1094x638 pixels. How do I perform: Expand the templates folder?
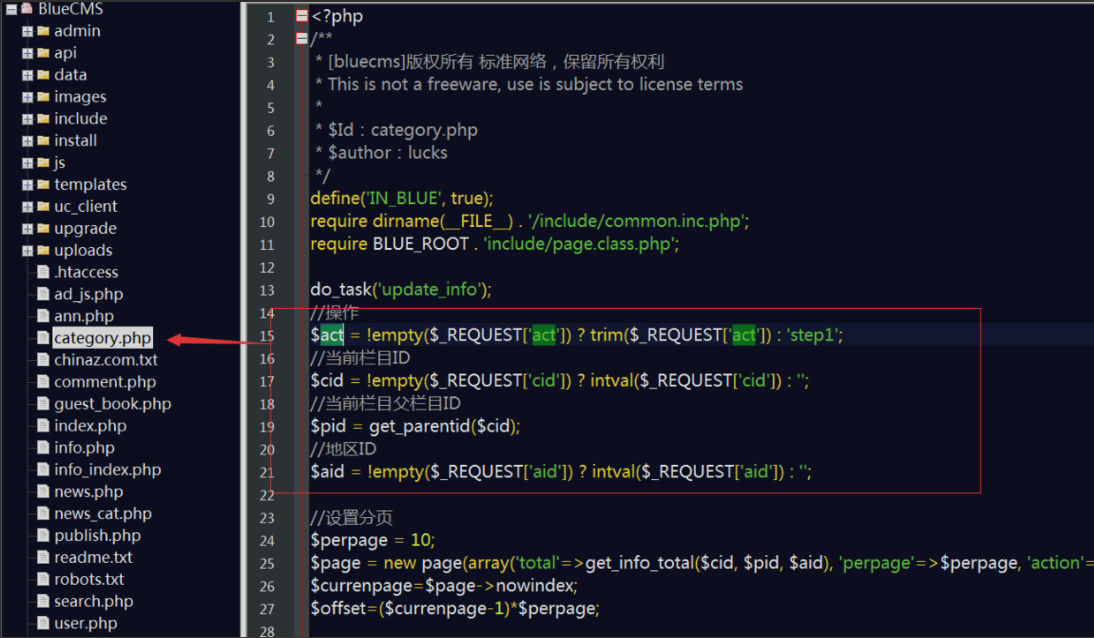27,185
